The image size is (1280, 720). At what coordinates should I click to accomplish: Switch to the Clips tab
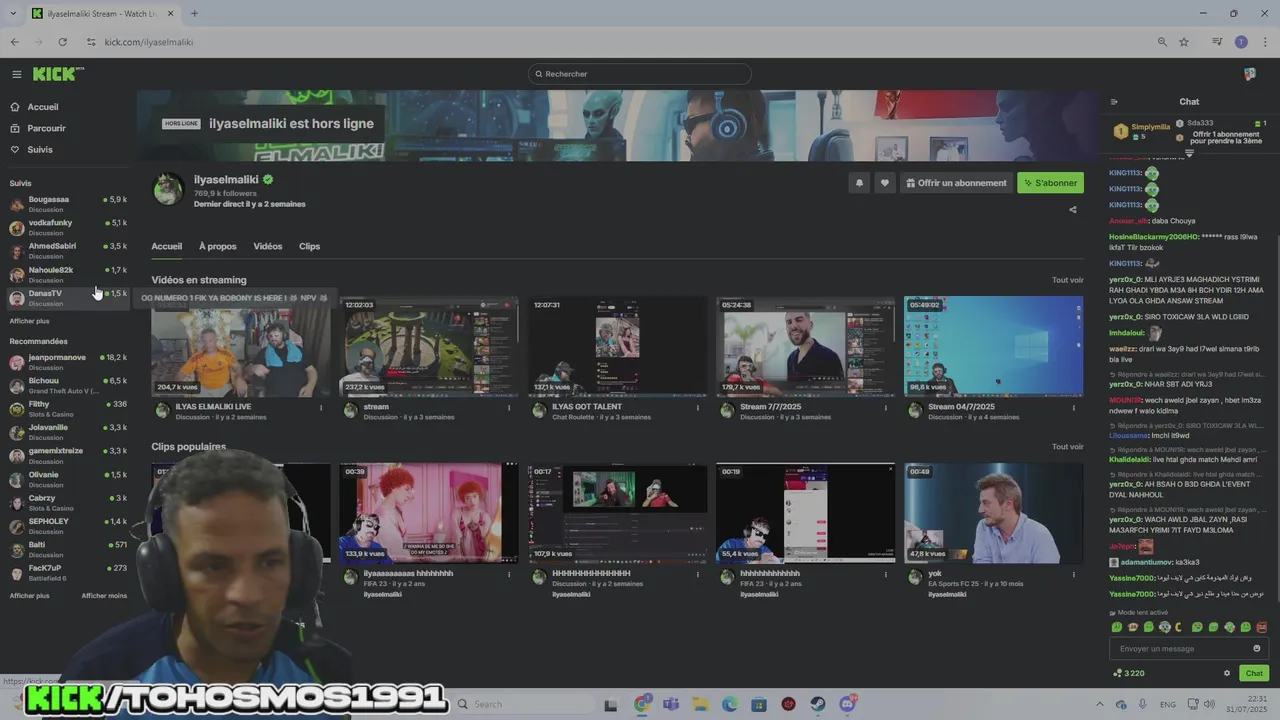coord(309,246)
